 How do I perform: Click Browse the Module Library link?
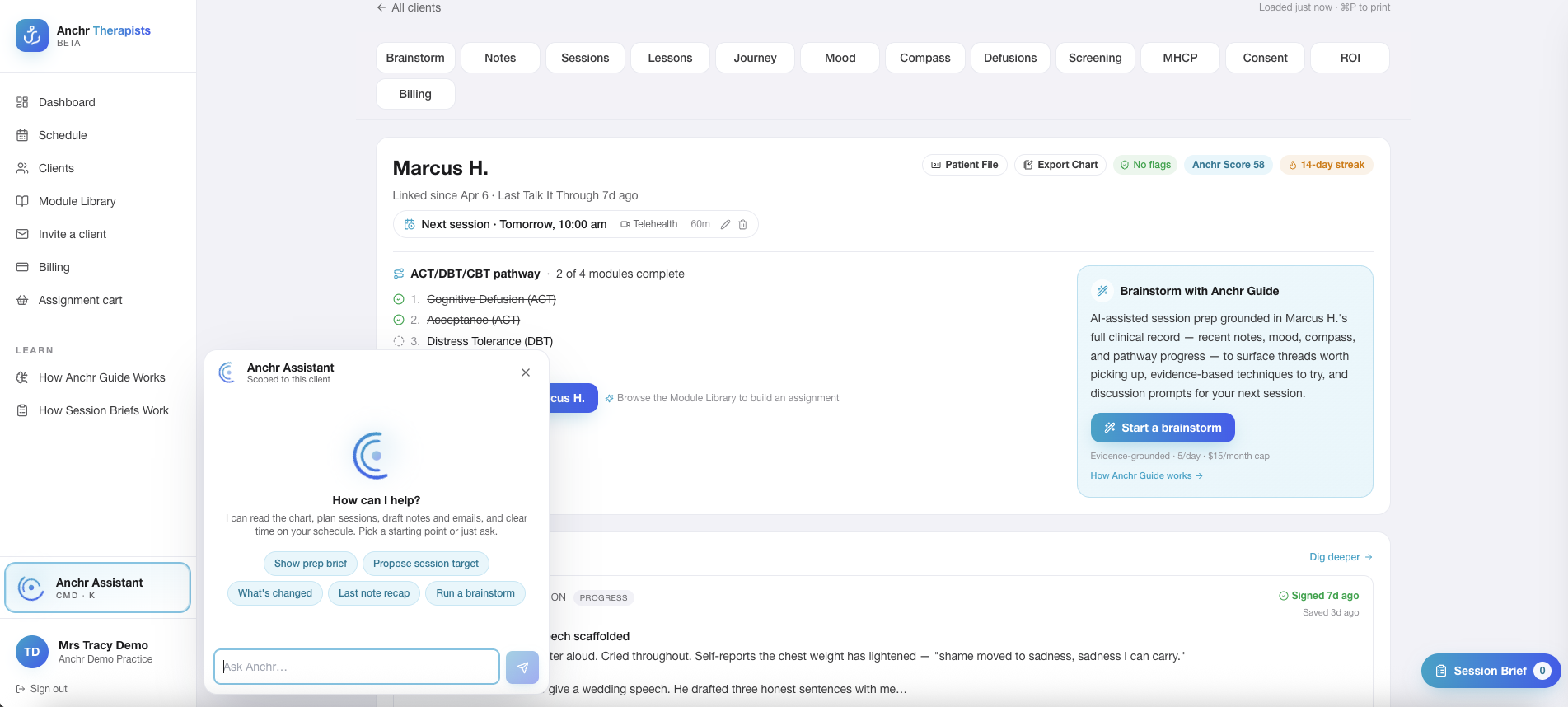tap(722, 398)
